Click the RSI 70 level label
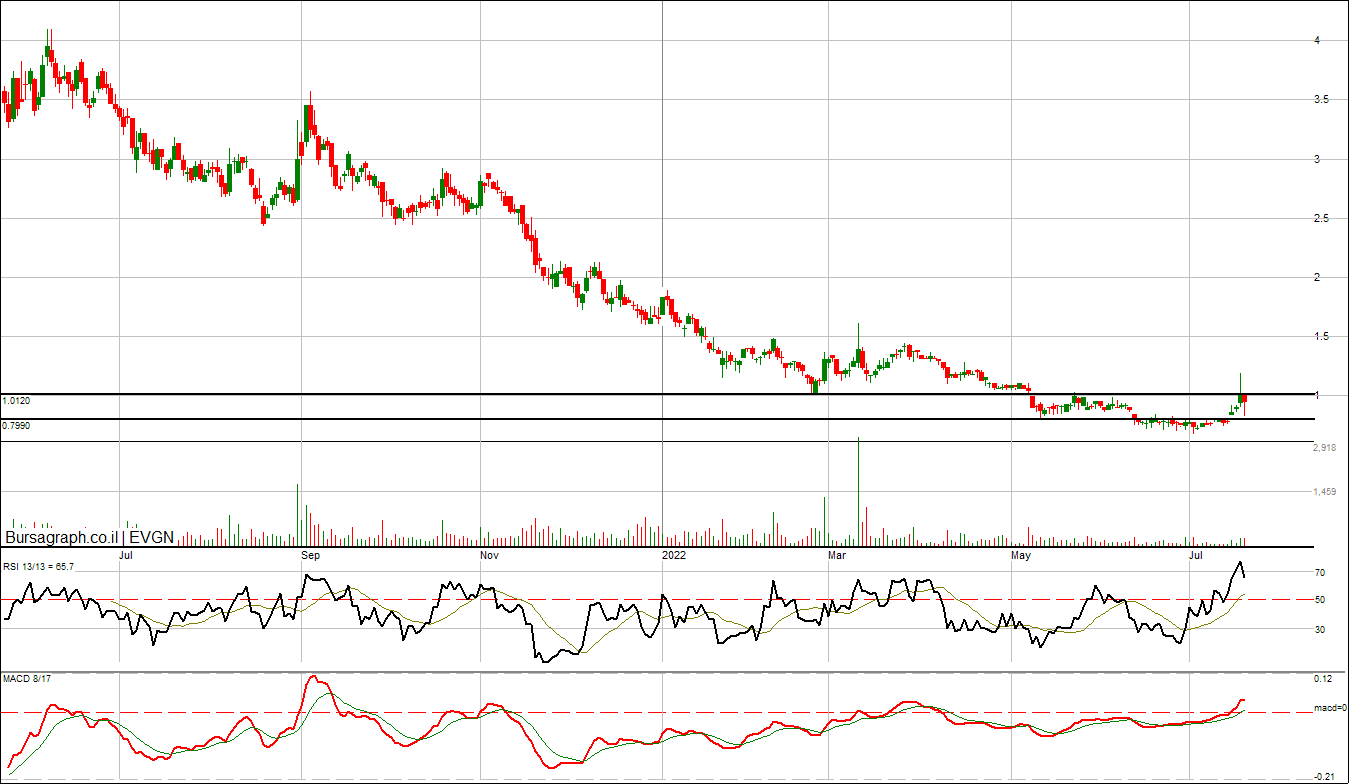The image size is (1349, 784). (1319, 573)
